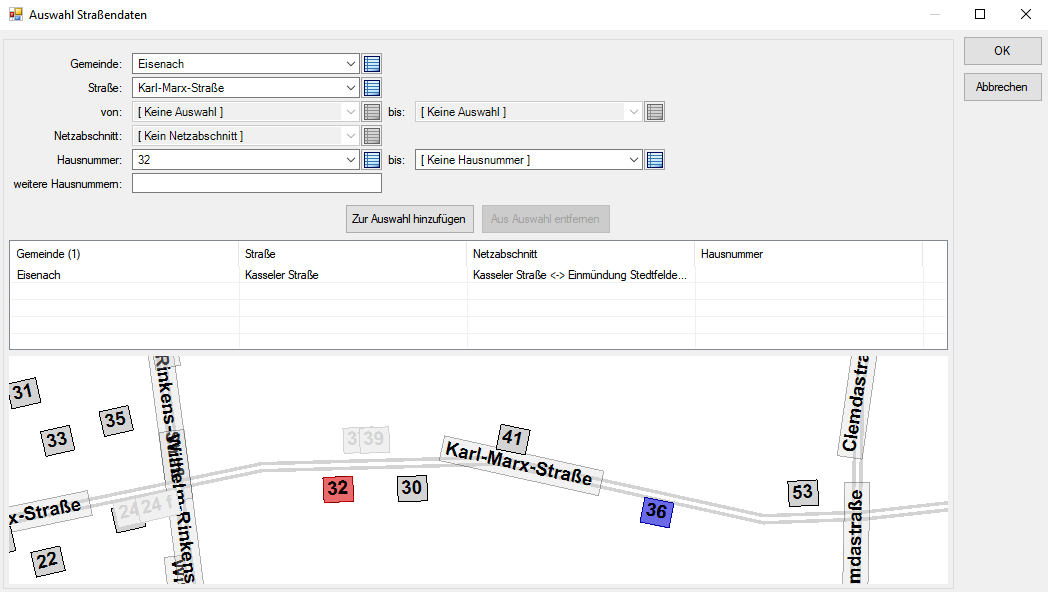Click the Abbrechen button
1048x592 pixels.
click(x=1002, y=87)
